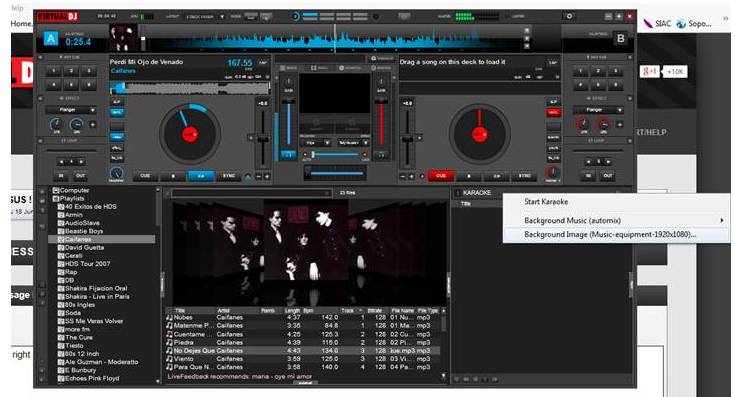Select the Beastie Boys playlist
This screenshot has height=397, width=735.
tap(83, 231)
